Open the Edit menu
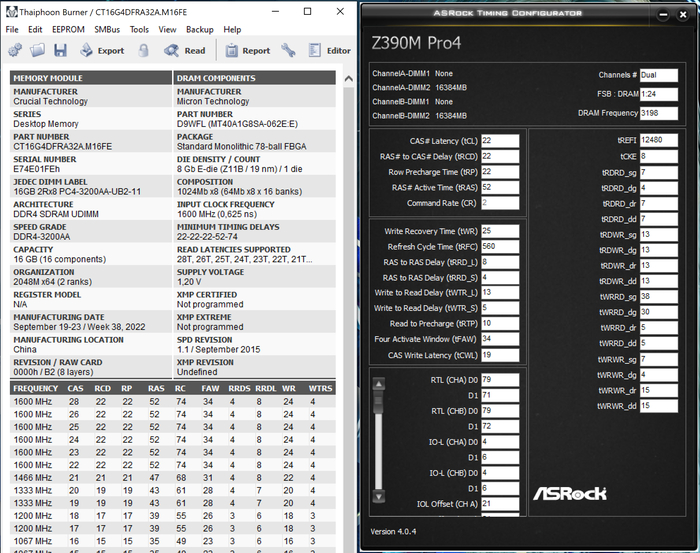This screenshot has width=700, height=553. 35,29
